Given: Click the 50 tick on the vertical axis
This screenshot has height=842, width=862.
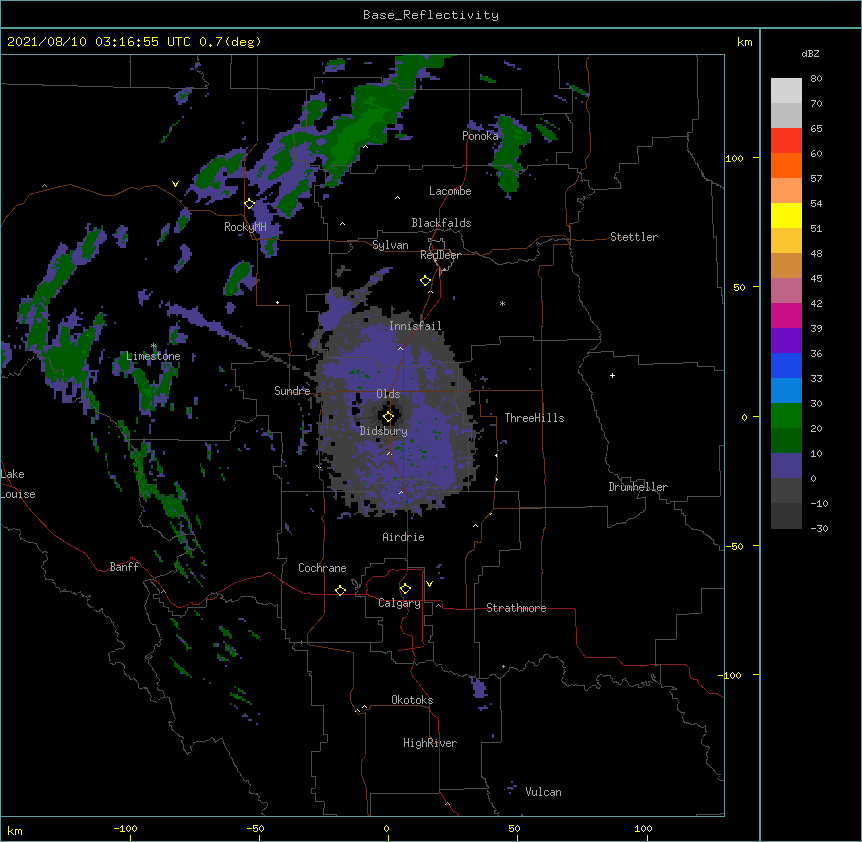Looking at the screenshot, I should coord(739,287).
